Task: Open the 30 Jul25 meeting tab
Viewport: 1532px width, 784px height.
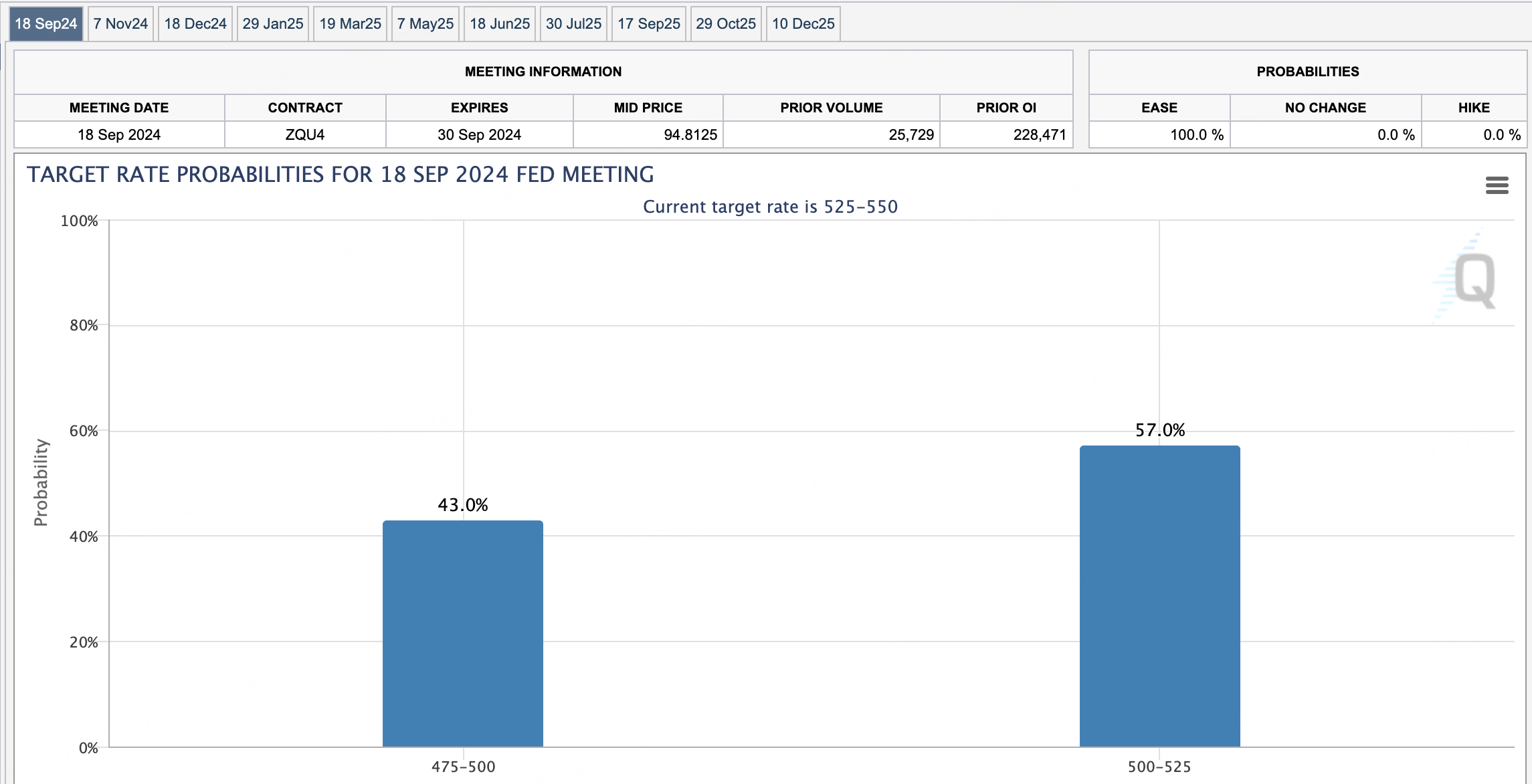Action: (573, 24)
